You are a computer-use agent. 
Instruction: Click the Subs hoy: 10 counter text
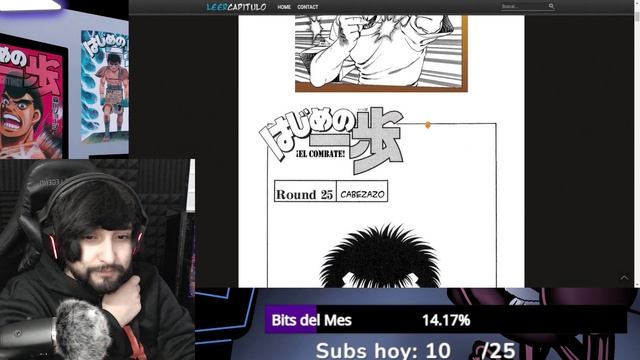[x=383, y=351]
